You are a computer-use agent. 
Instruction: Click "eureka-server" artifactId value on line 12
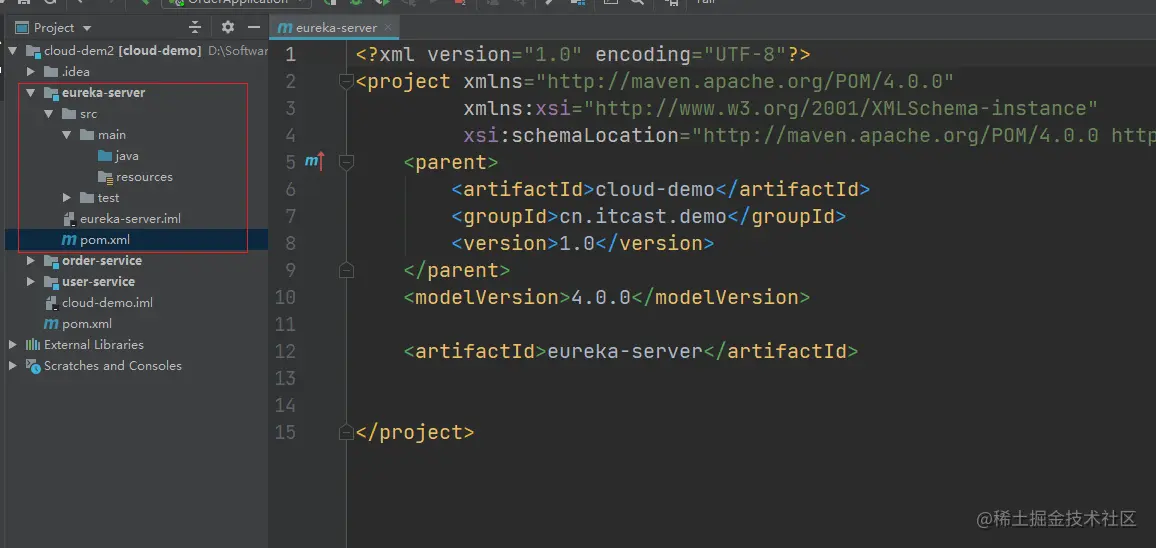click(625, 351)
